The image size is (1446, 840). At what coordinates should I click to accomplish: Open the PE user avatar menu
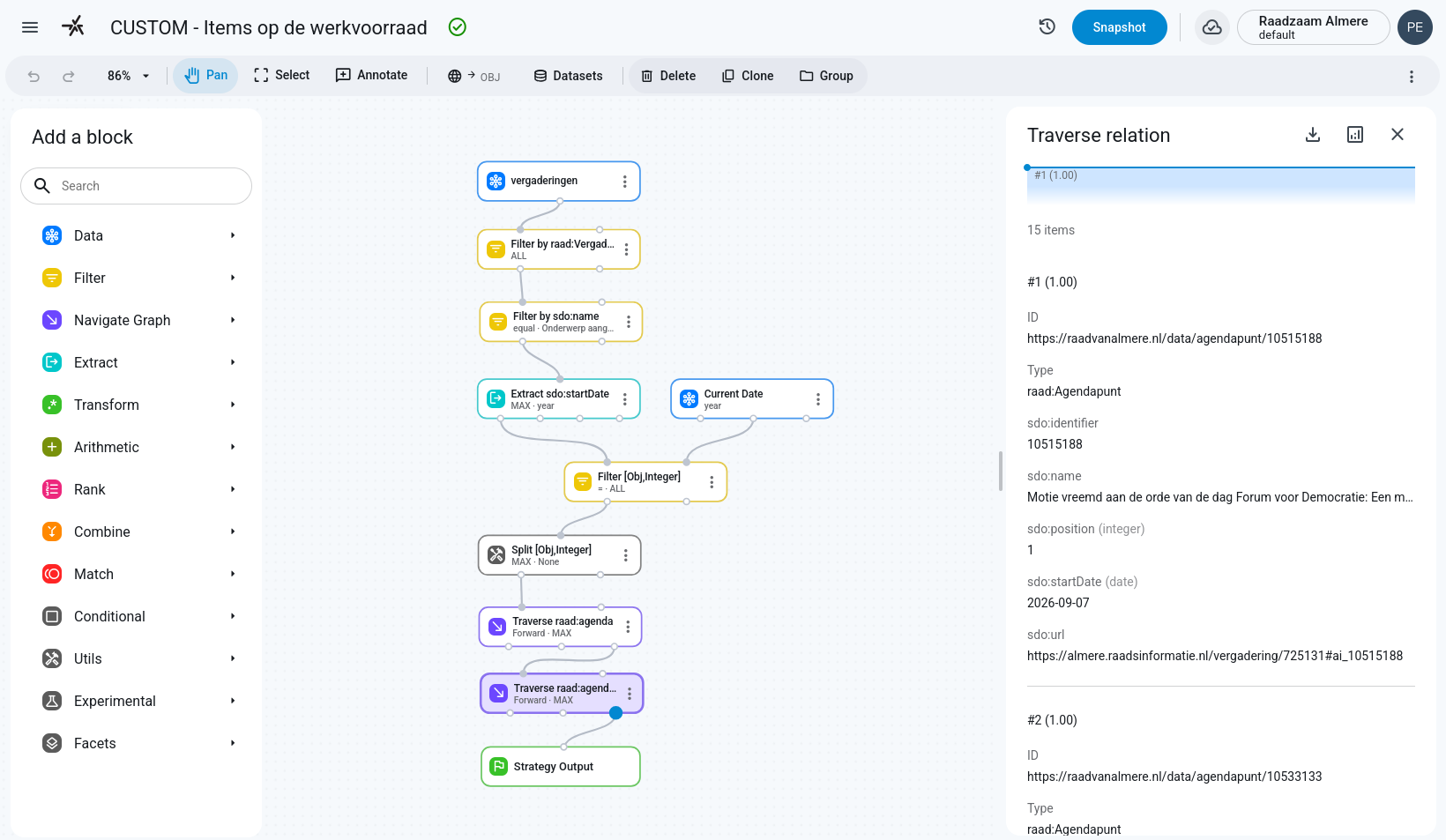1415,27
